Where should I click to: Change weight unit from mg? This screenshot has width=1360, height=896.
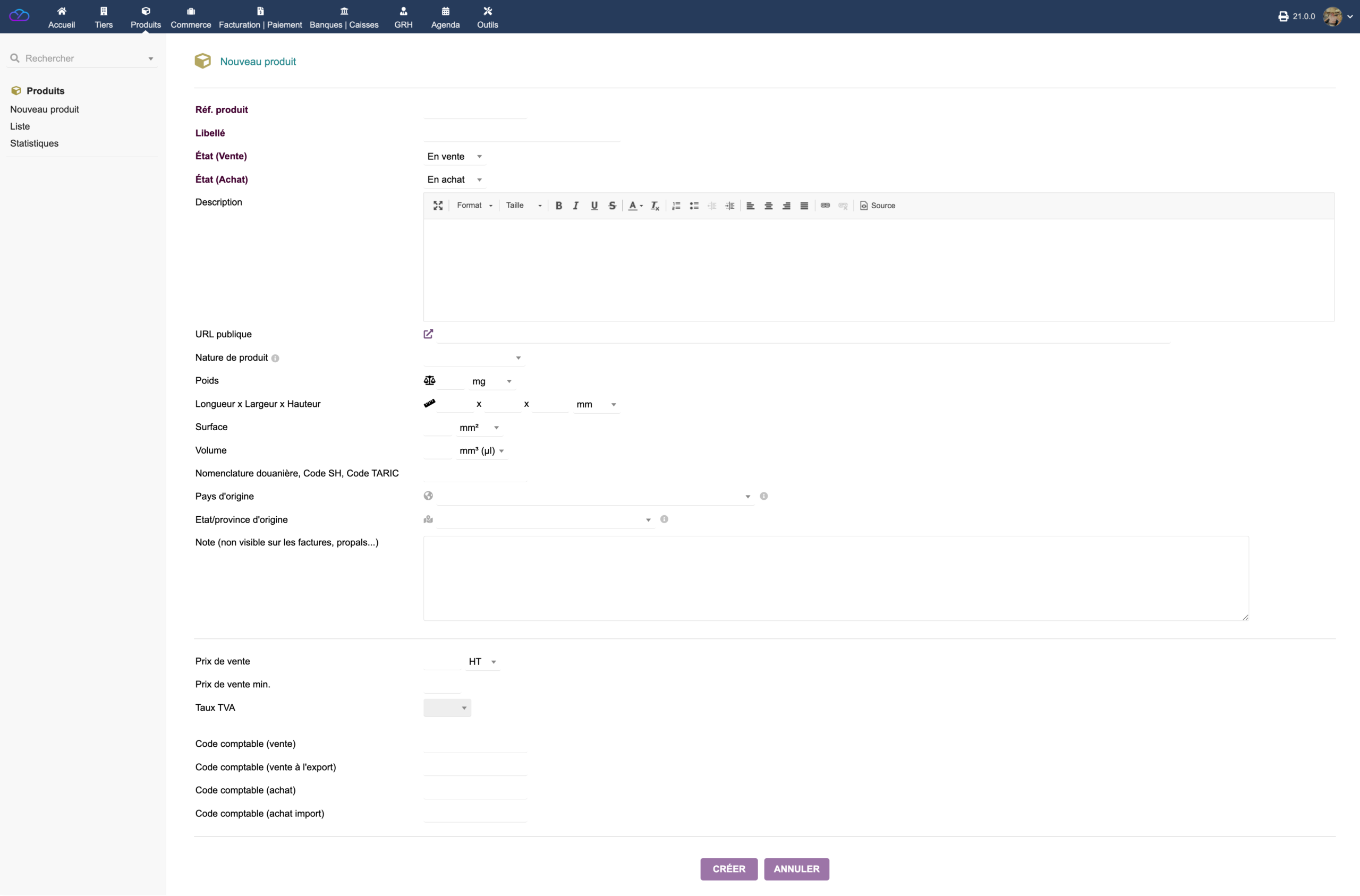(492, 381)
